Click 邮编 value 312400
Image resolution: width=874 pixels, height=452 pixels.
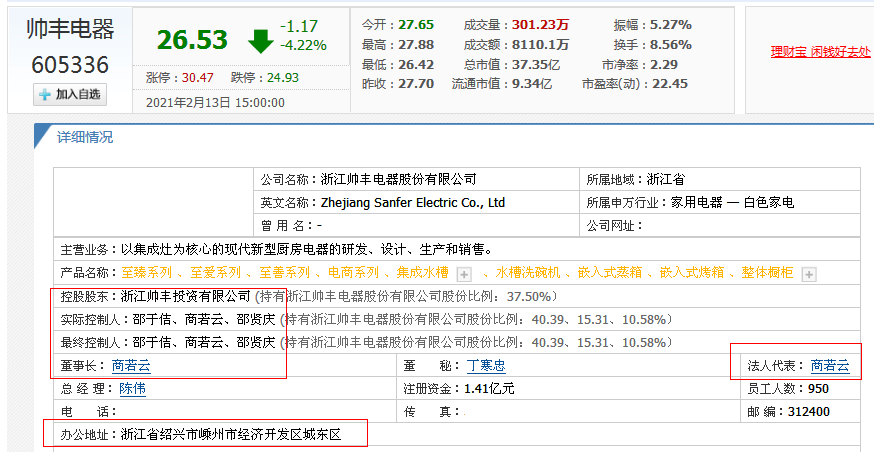[x=809, y=412]
